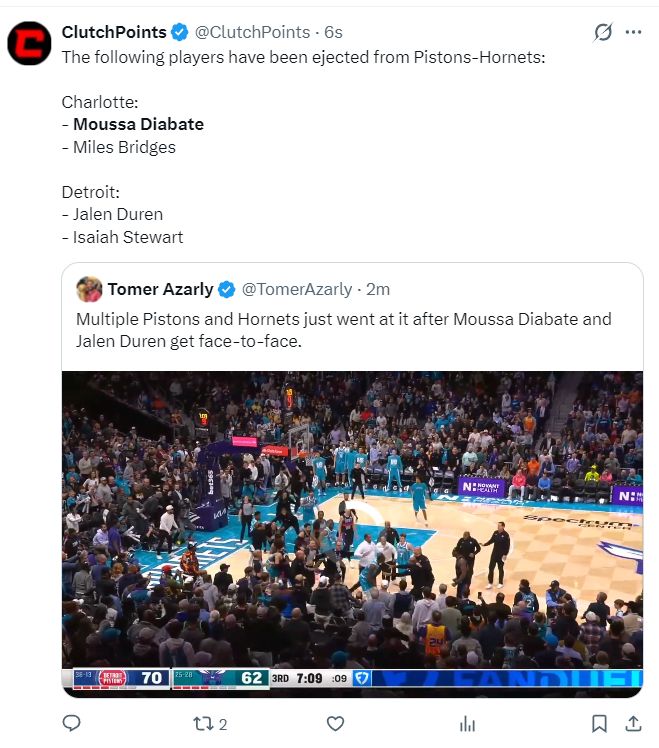Like the post with heart icon
The image size is (659, 748).
click(x=335, y=724)
